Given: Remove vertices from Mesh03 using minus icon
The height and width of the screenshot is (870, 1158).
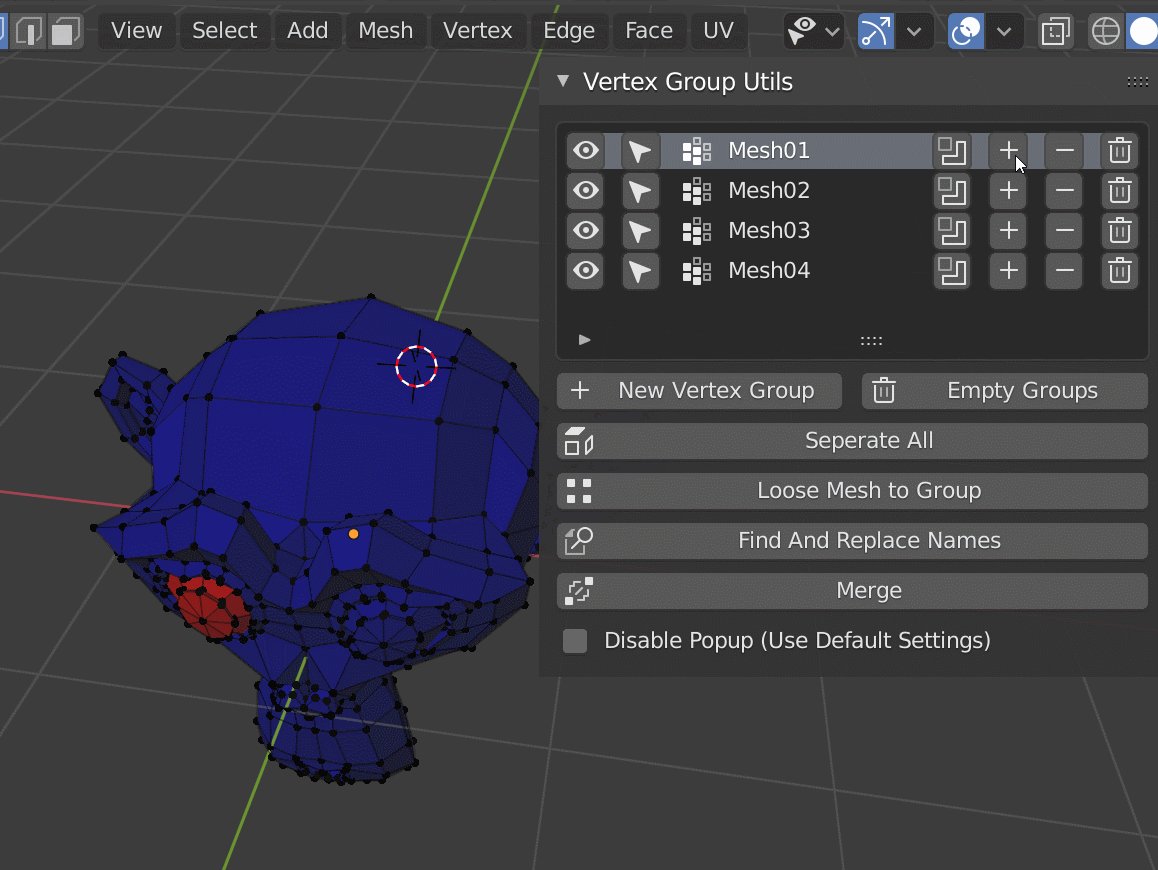Looking at the screenshot, I should [1064, 231].
